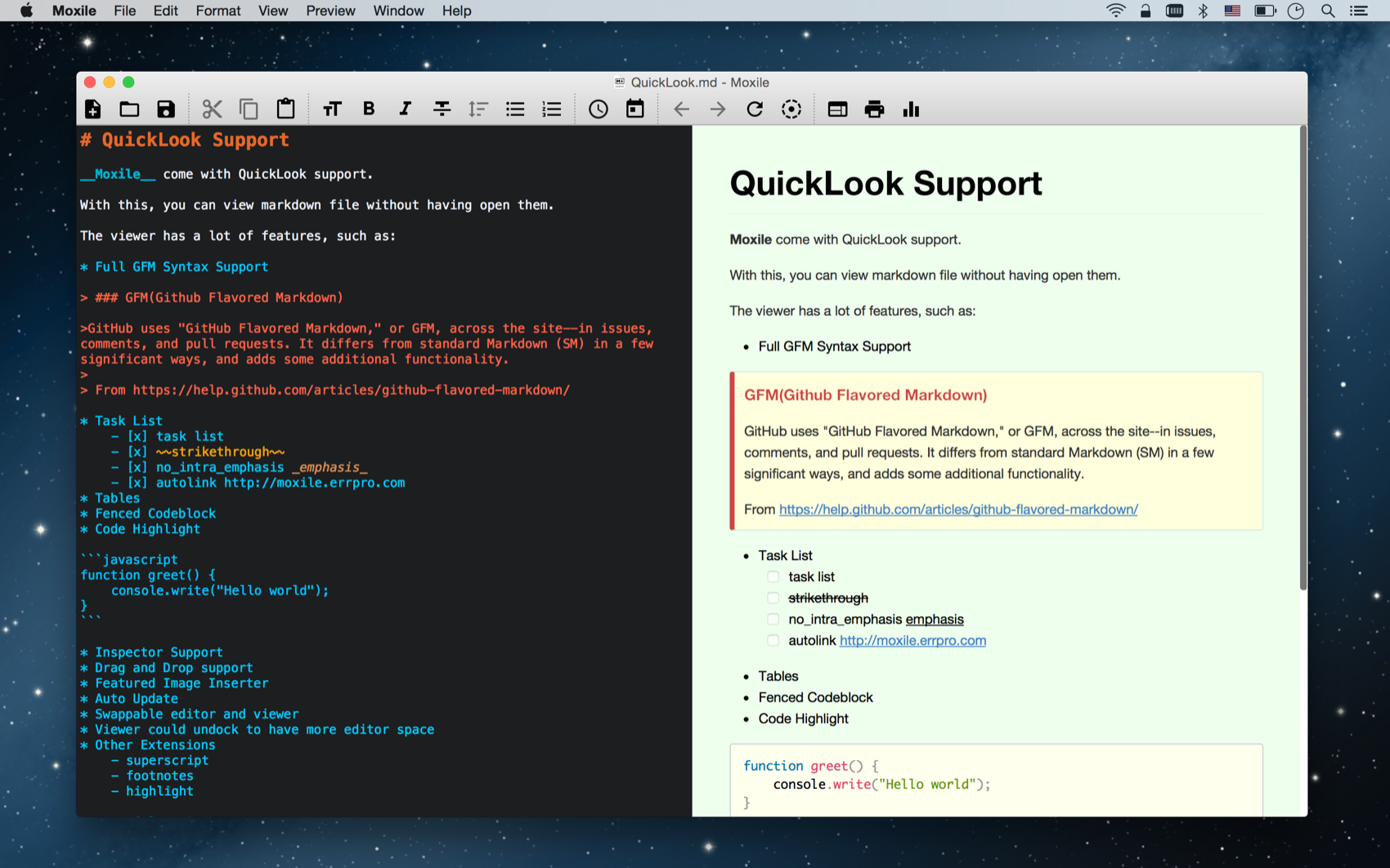Open Notification Center list icon
The width and height of the screenshot is (1390, 868).
point(1359,11)
